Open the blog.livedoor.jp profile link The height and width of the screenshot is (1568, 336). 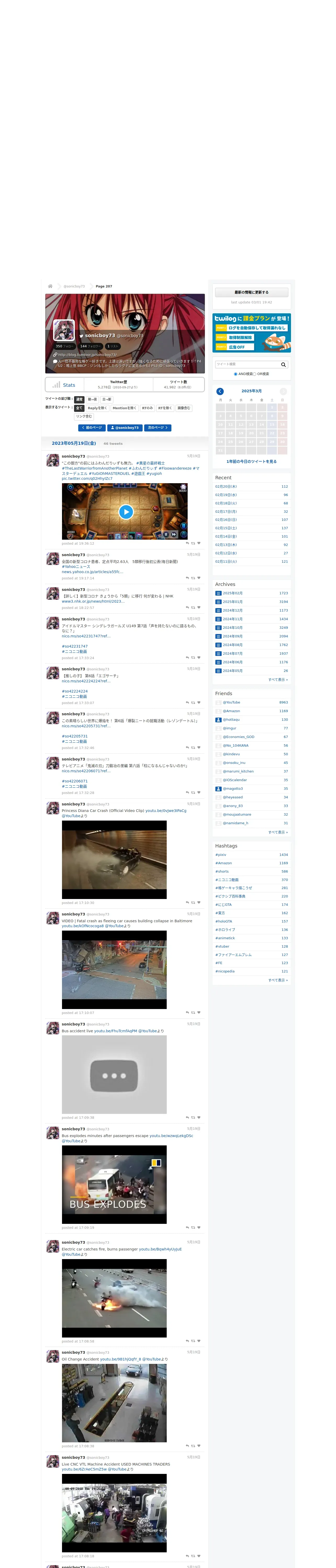tap(87, 355)
